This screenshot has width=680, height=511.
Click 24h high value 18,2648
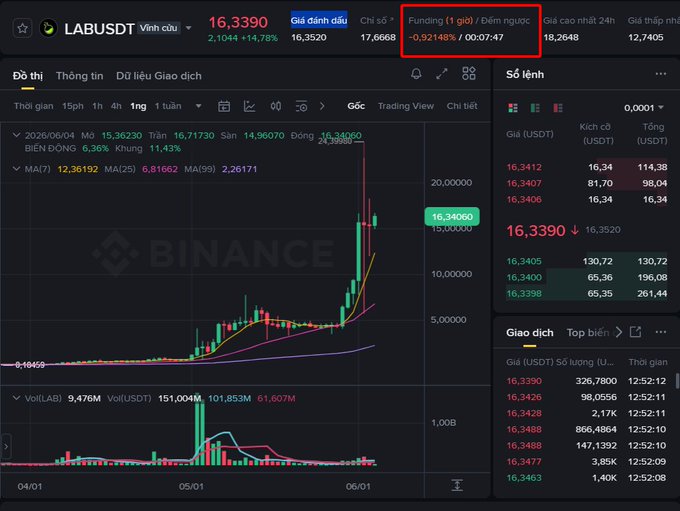(x=561, y=37)
